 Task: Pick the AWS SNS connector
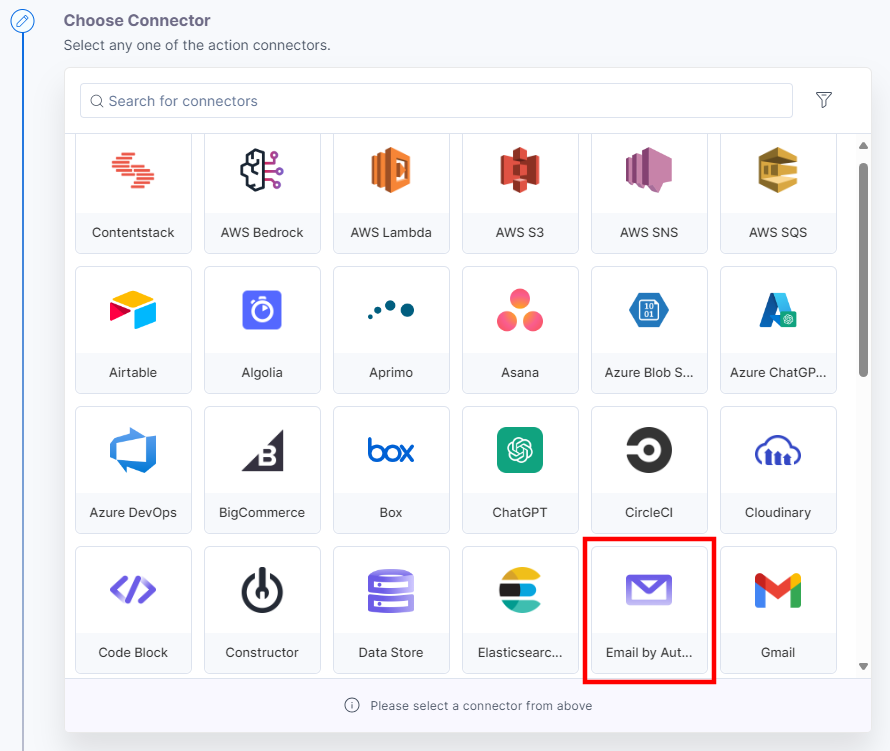coord(649,193)
